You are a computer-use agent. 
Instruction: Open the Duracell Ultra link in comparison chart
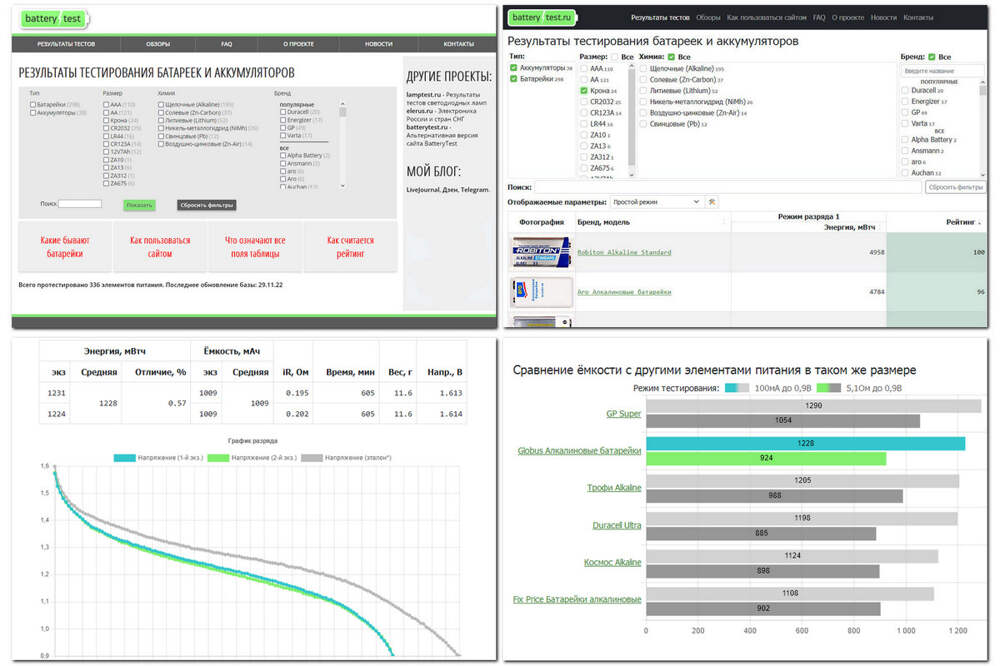coord(617,525)
